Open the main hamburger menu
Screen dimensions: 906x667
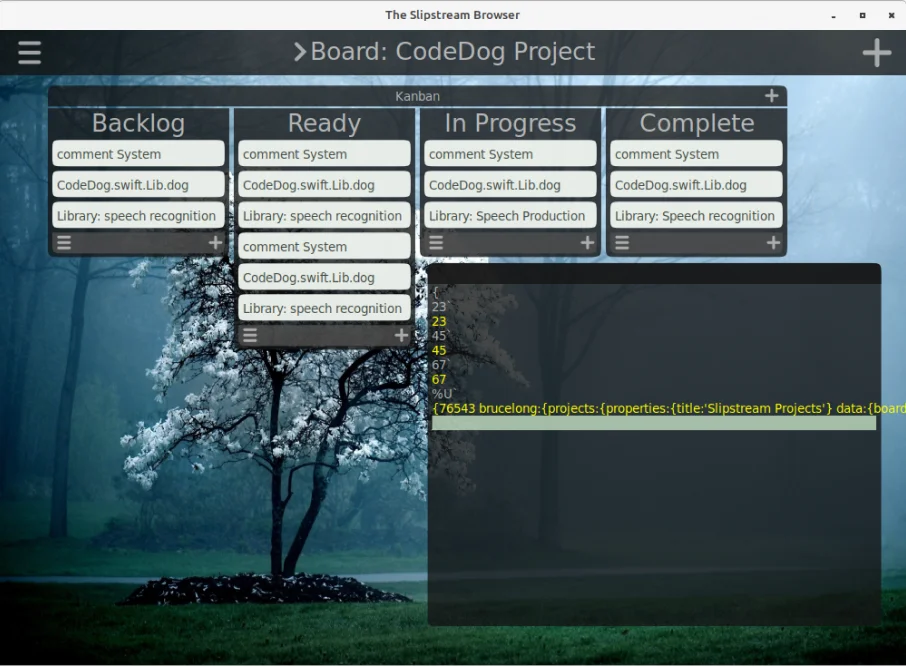pyautogui.click(x=30, y=52)
